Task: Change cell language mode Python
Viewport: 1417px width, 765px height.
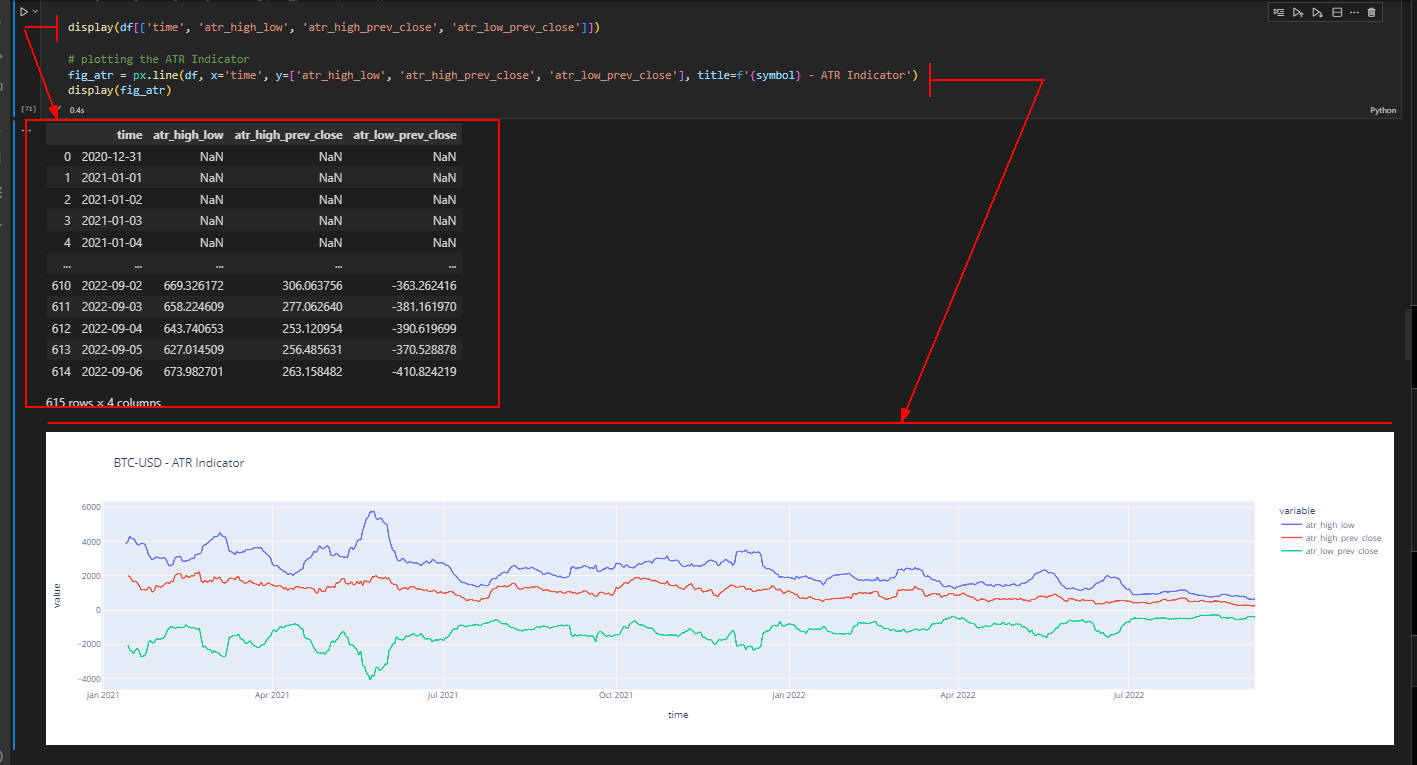Action: tap(1382, 110)
